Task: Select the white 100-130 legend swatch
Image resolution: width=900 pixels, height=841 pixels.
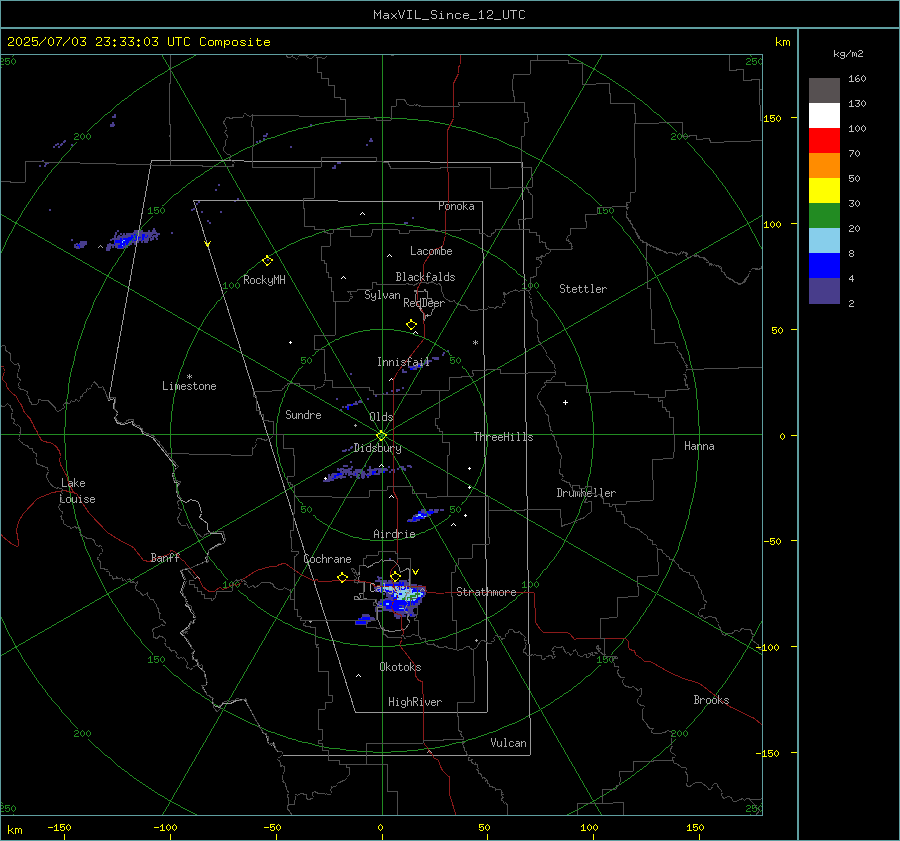Action: click(x=824, y=116)
